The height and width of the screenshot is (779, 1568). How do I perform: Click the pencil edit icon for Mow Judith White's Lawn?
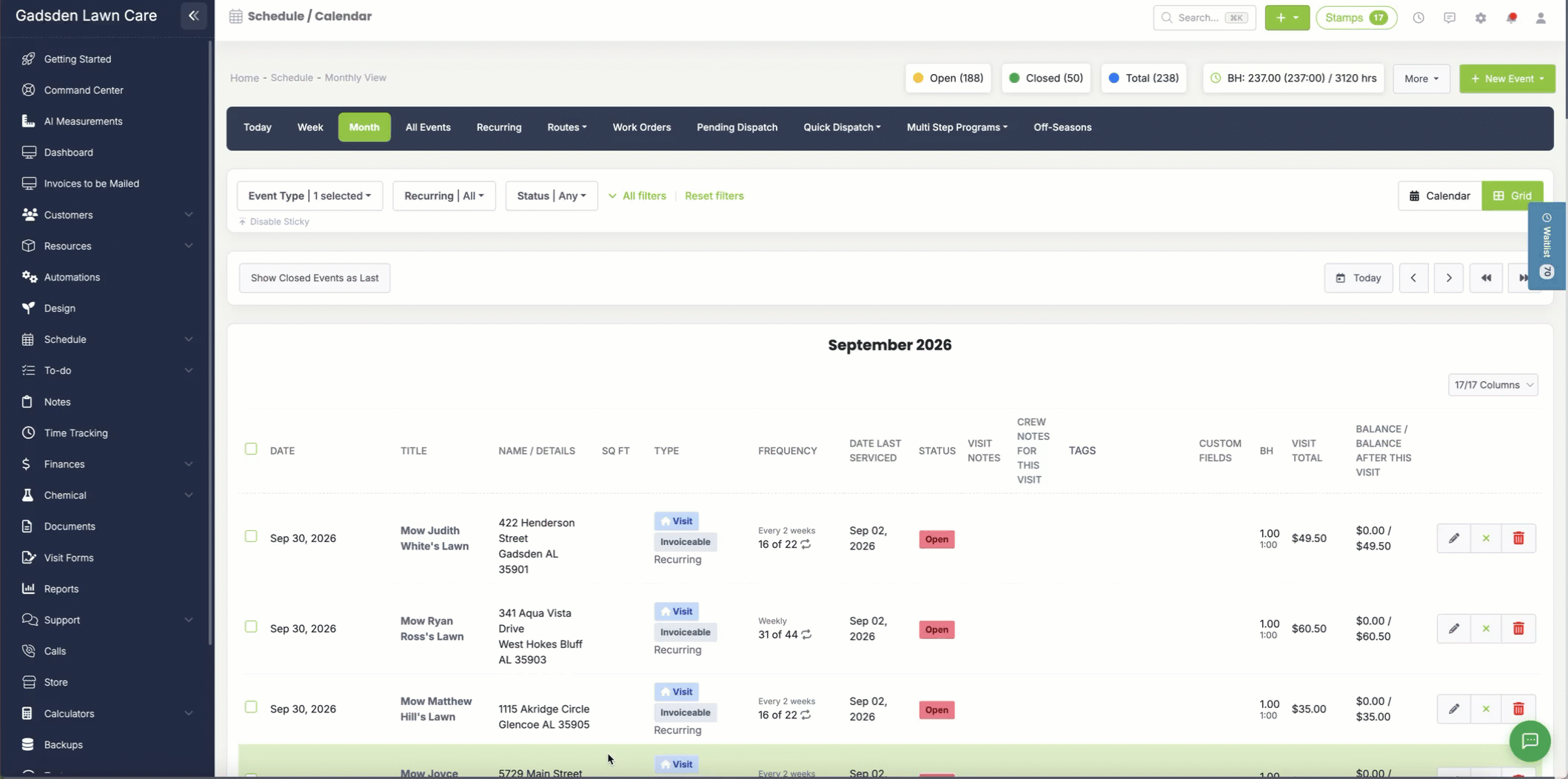pyautogui.click(x=1453, y=538)
